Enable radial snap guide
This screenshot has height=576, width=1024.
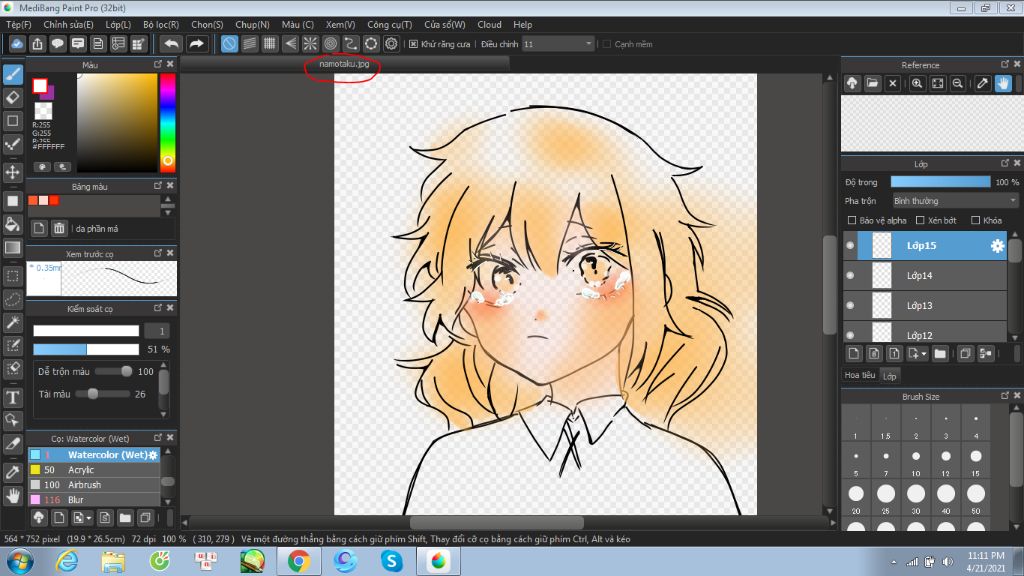pos(310,44)
